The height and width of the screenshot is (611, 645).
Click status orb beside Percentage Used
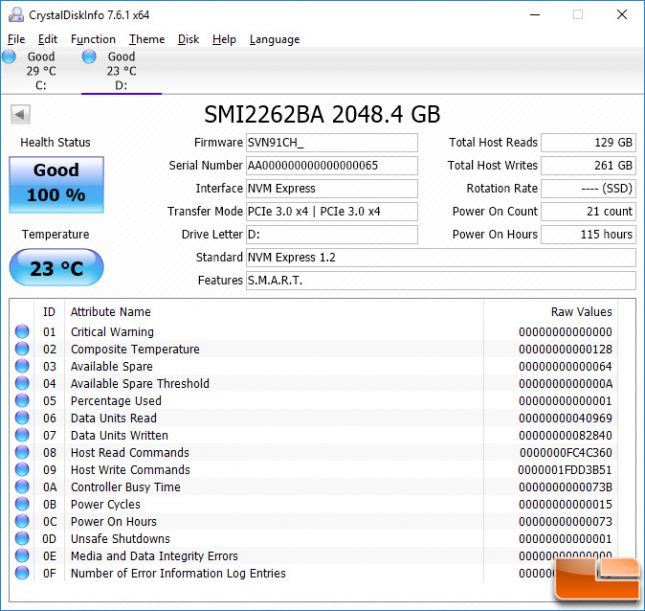(x=22, y=400)
